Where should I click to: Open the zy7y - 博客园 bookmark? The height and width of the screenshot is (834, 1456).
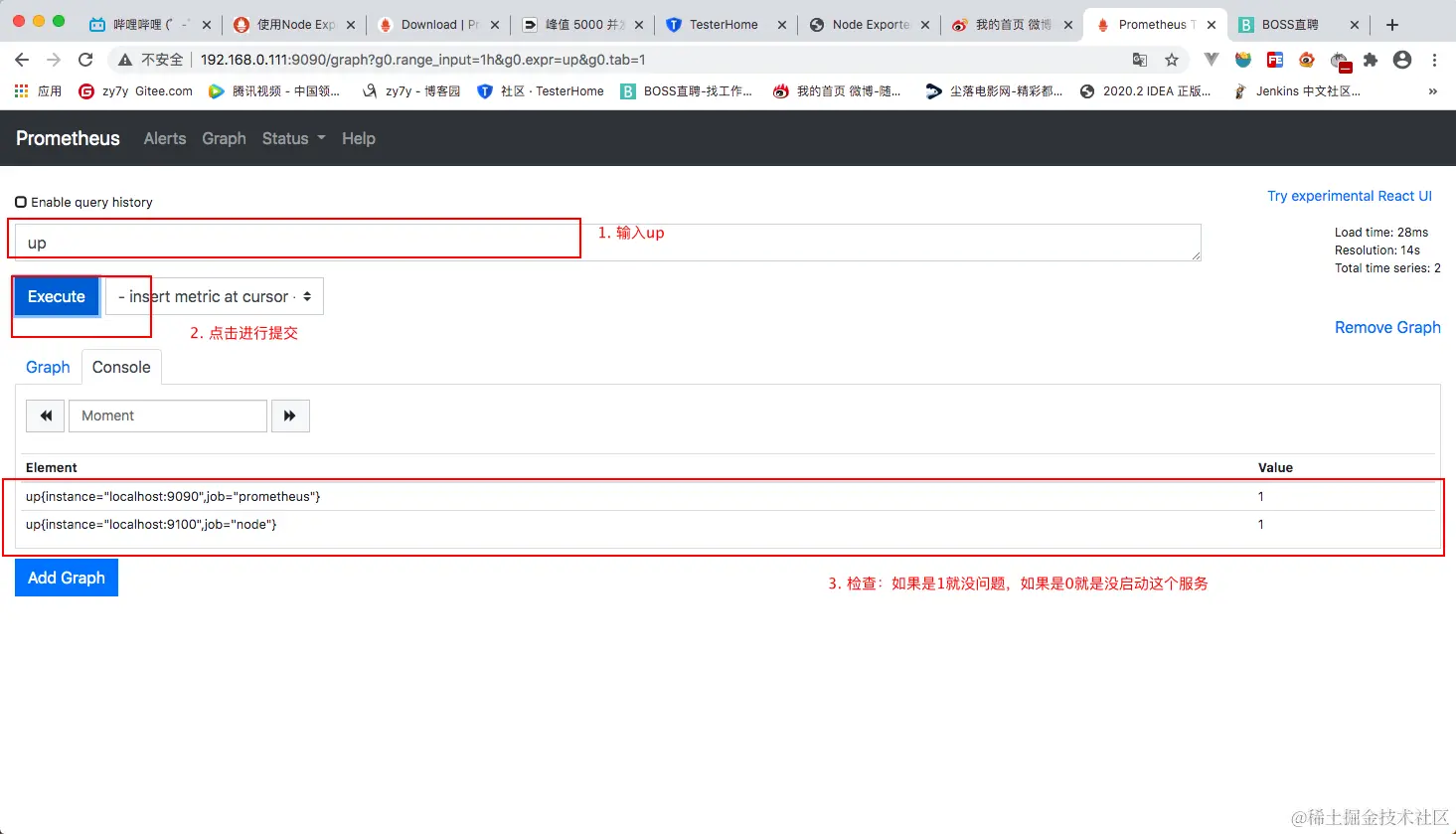411,90
